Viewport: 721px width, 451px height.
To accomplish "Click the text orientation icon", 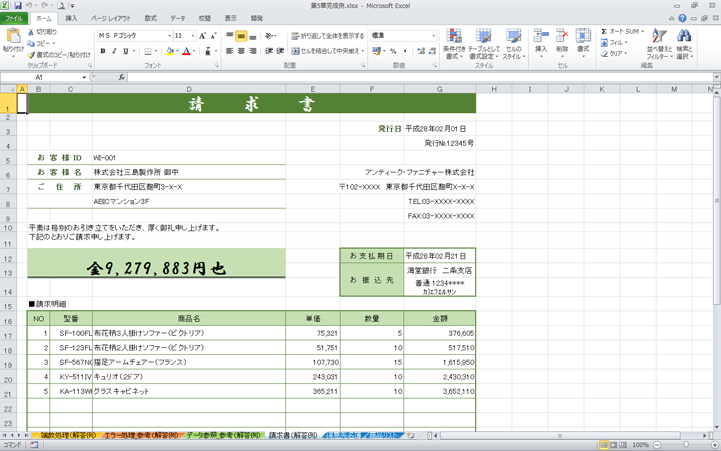I will 269,36.
